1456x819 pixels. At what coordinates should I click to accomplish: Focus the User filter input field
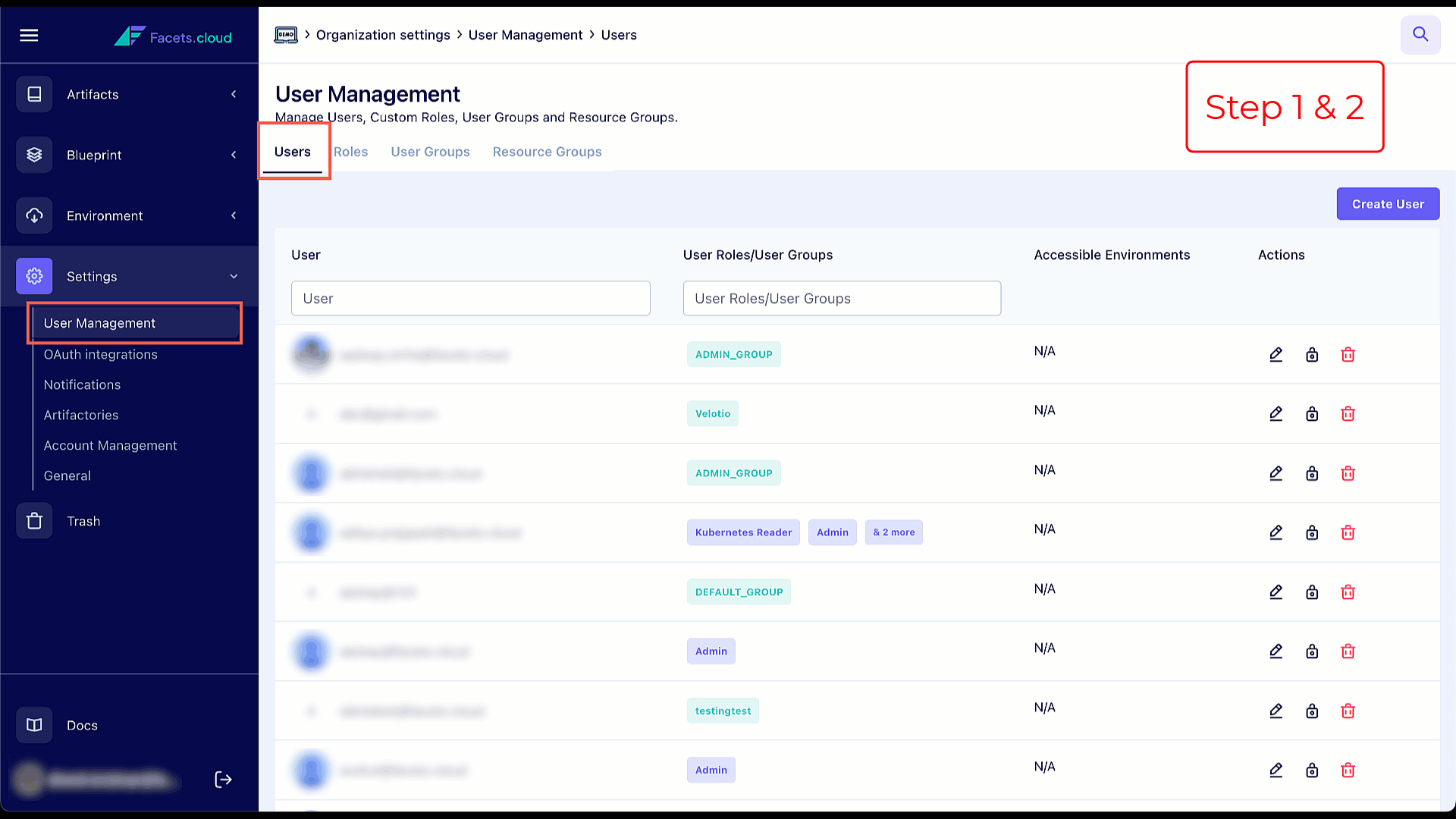point(470,299)
